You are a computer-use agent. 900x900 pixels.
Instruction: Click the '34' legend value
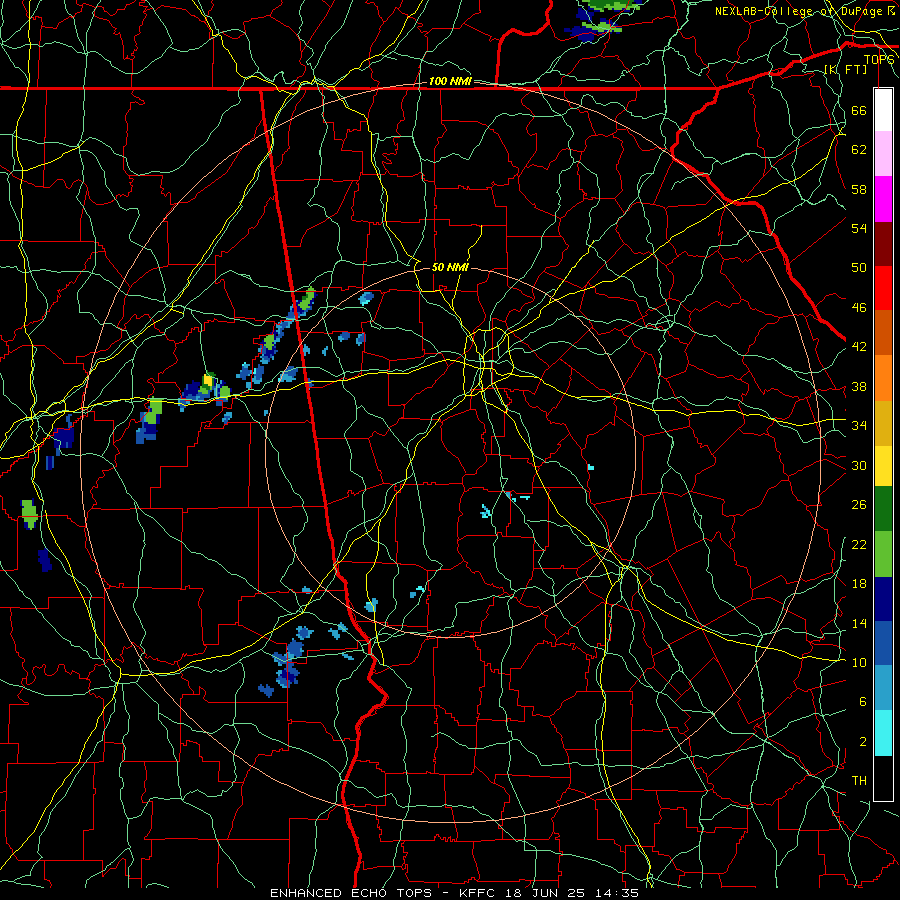click(x=859, y=425)
